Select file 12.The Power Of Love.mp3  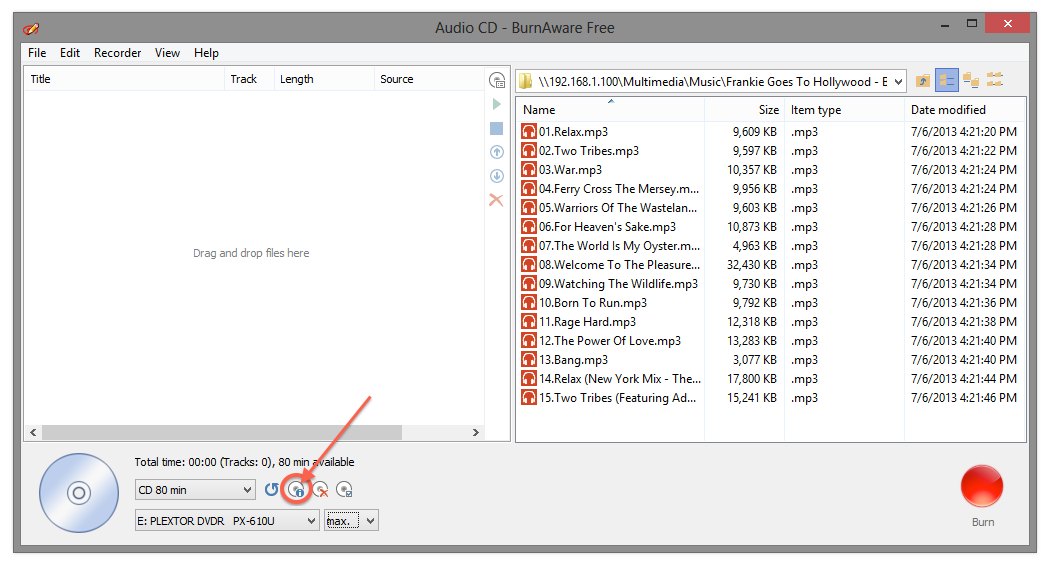pos(610,341)
